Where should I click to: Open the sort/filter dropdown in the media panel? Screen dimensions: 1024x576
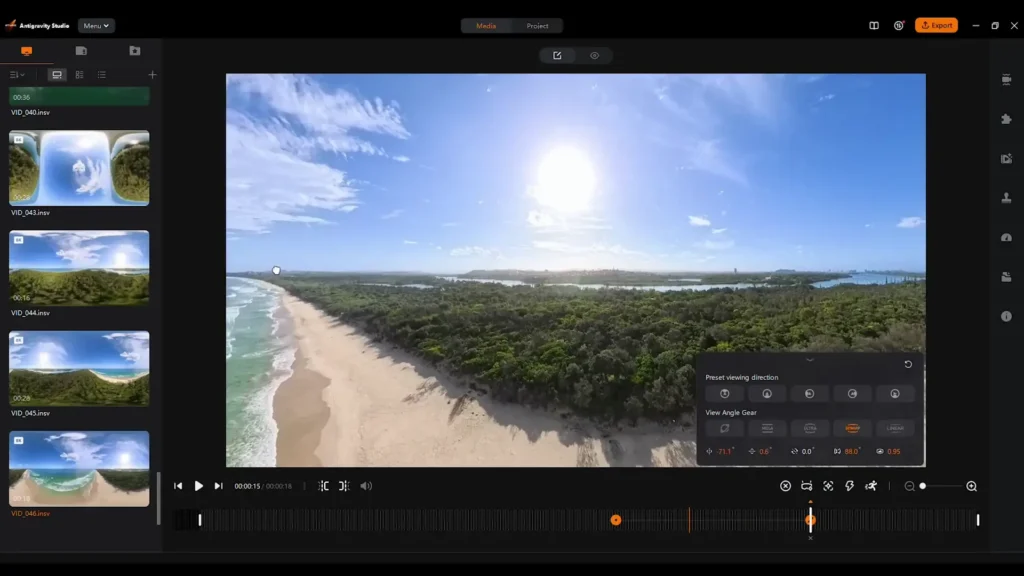pyautogui.click(x=15, y=74)
